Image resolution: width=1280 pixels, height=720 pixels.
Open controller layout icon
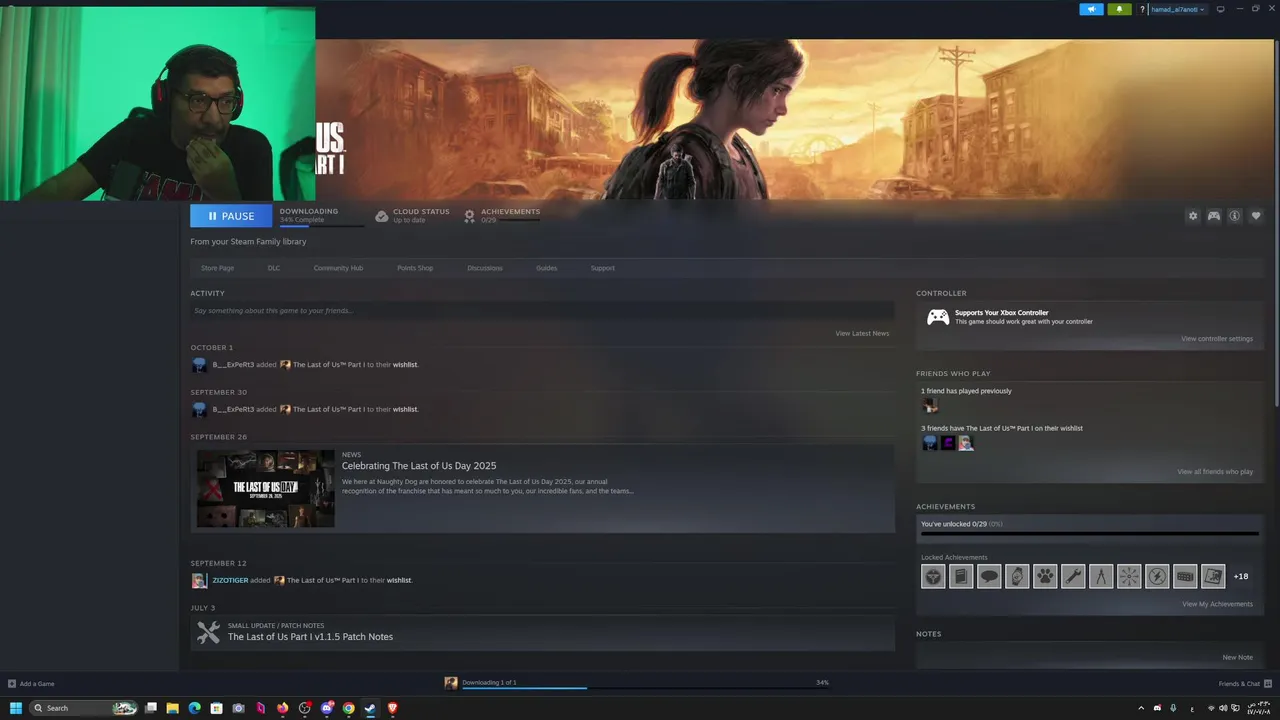[1214, 216]
